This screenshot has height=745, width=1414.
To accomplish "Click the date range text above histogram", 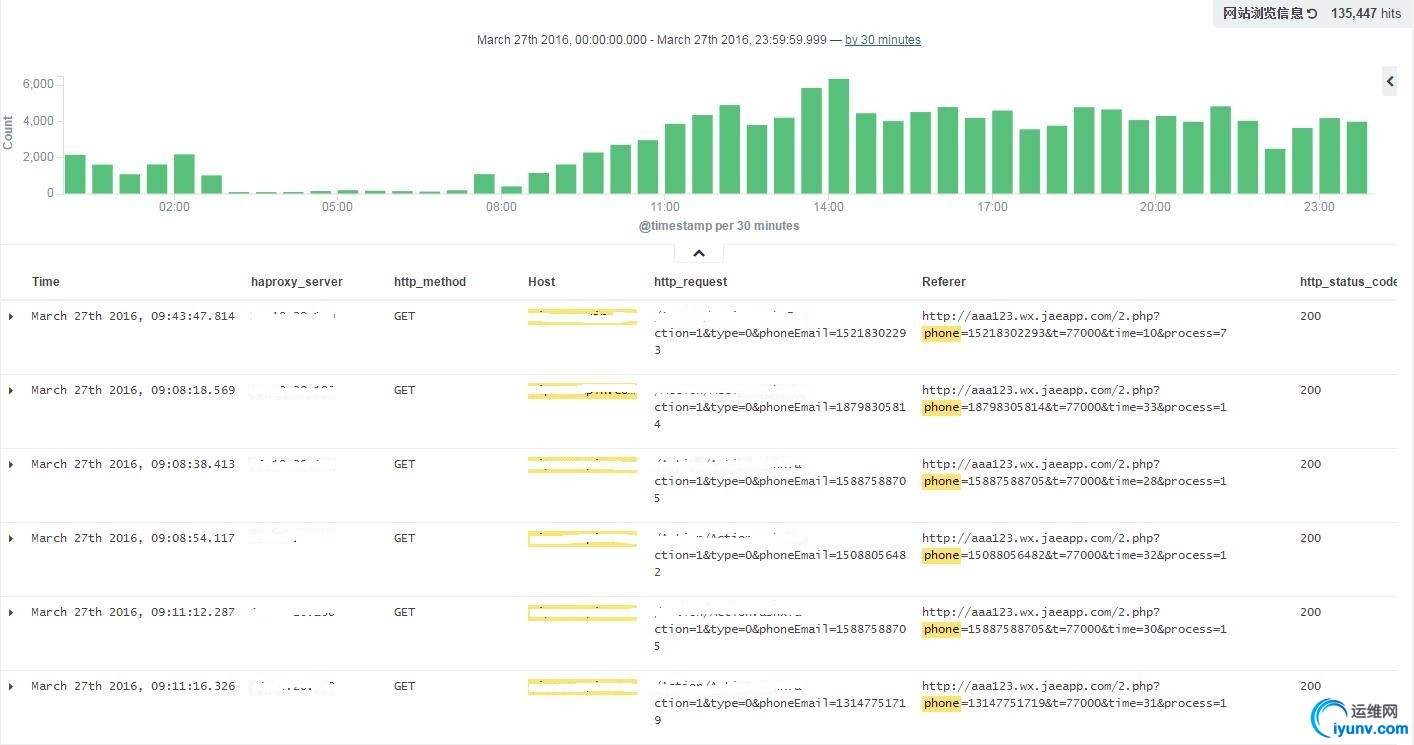I will point(652,40).
